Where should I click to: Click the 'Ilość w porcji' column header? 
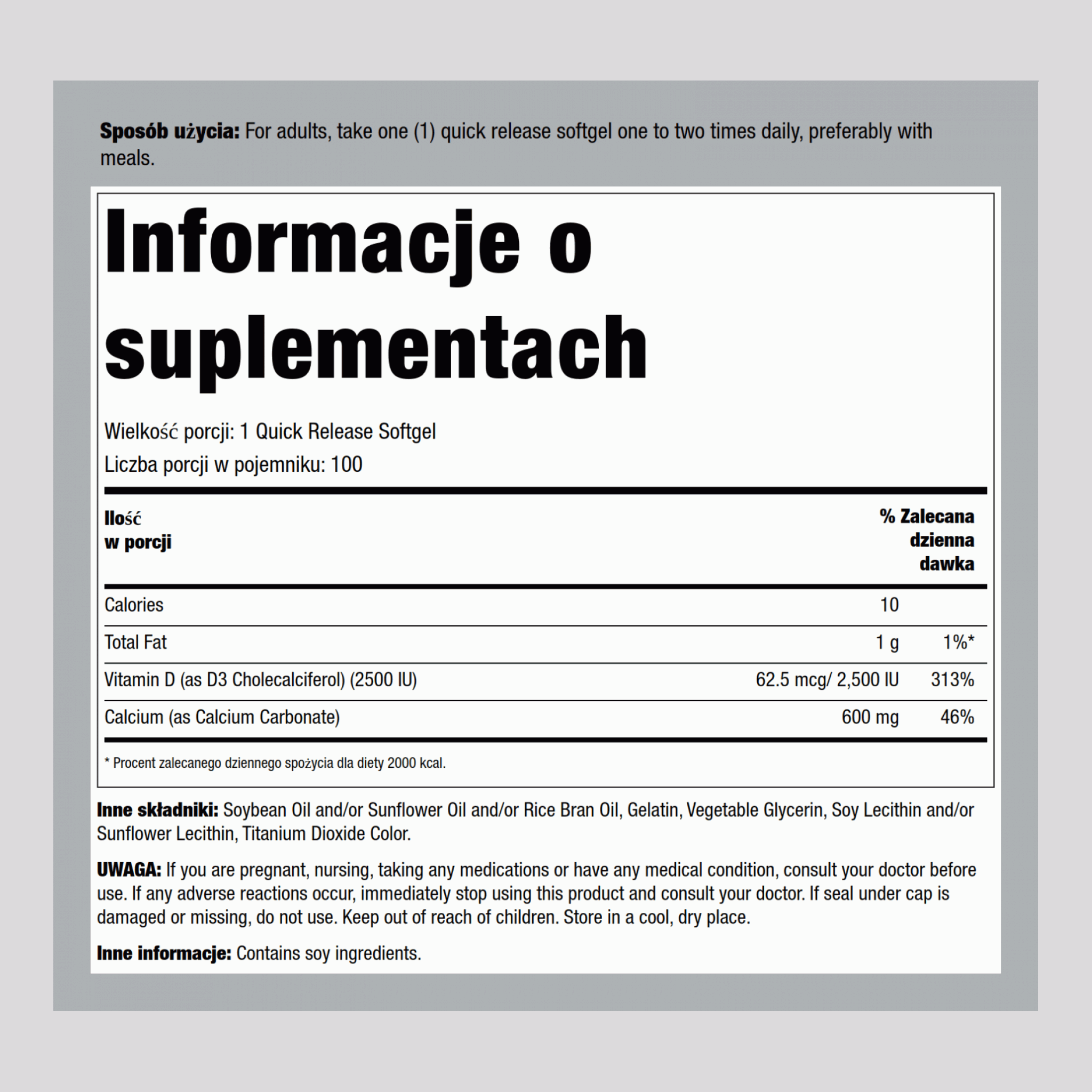click(x=138, y=530)
